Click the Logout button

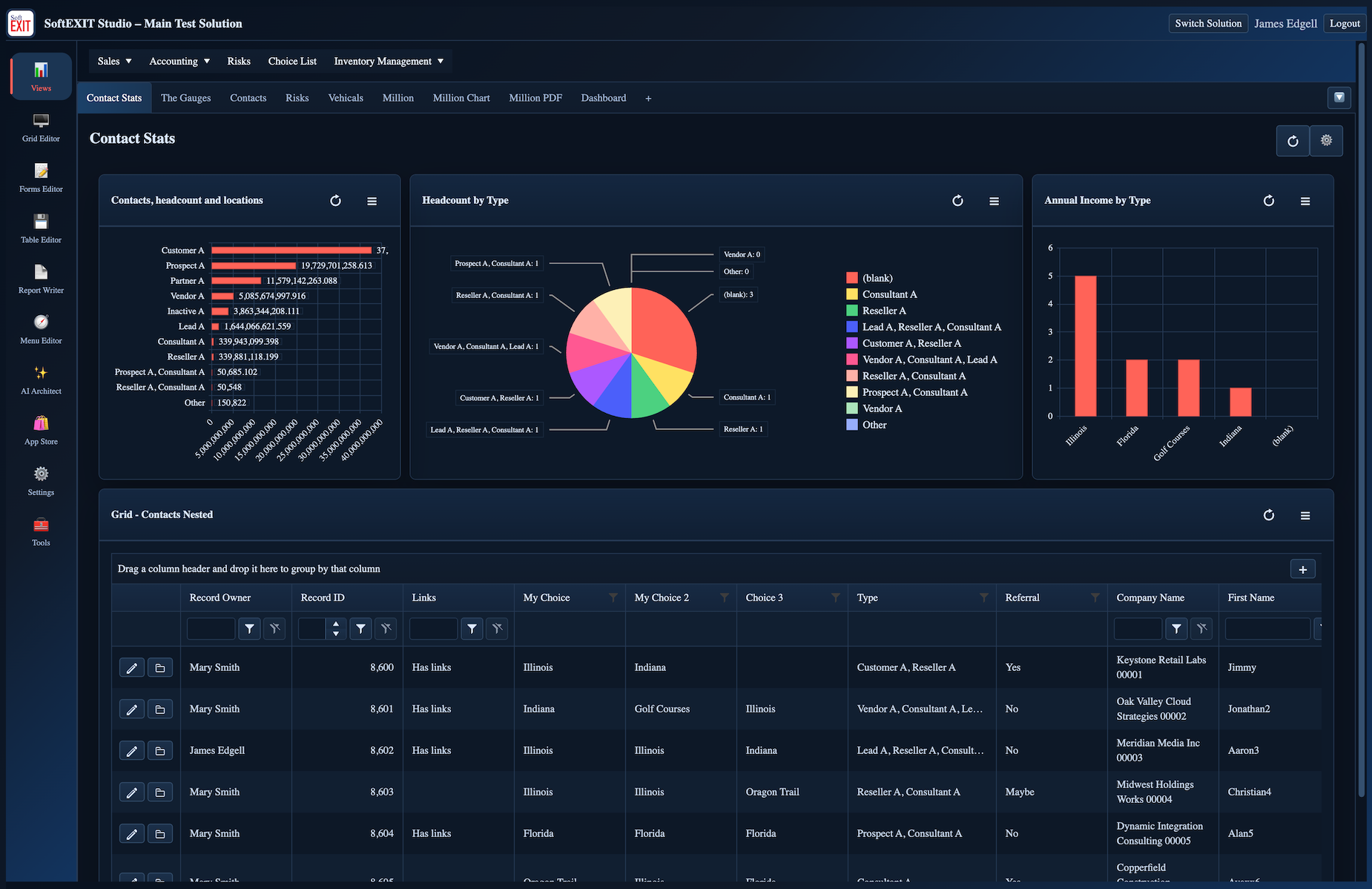pos(1345,23)
